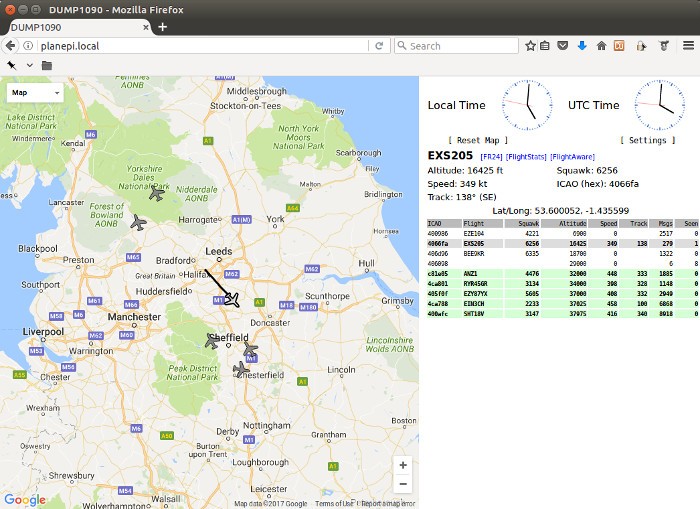Show bookmarks list icon in toolbar
Screen dimensions: 700x509
[545, 46]
